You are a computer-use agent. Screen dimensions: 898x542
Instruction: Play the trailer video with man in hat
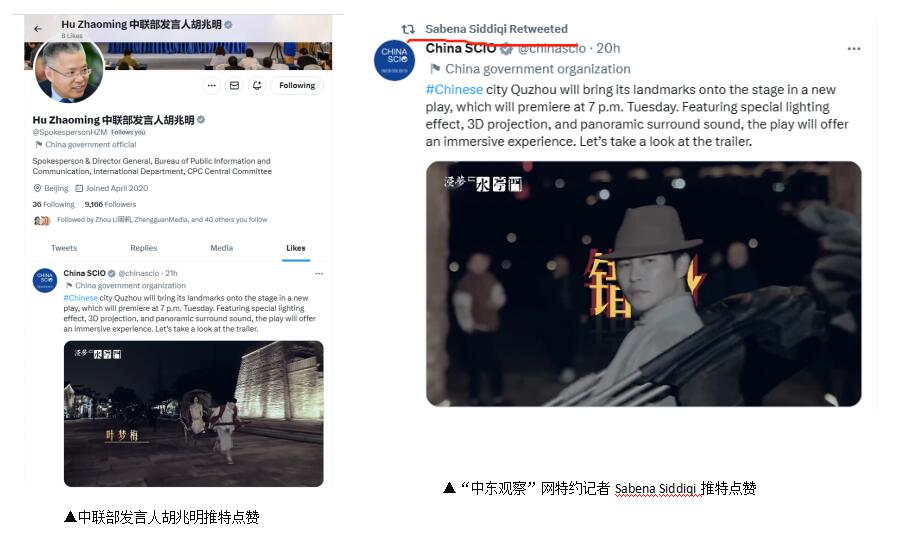click(x=643, y=284)
